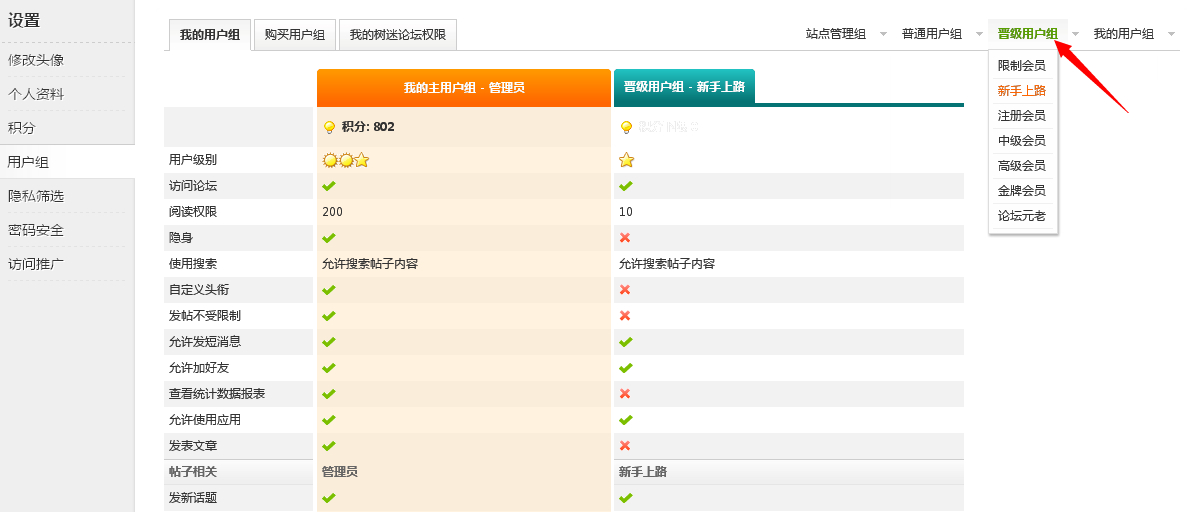Viewport: 1187px width, 512px height.
Task: Select 新手上路 from the dropdown list
Action: [1022, 91]
